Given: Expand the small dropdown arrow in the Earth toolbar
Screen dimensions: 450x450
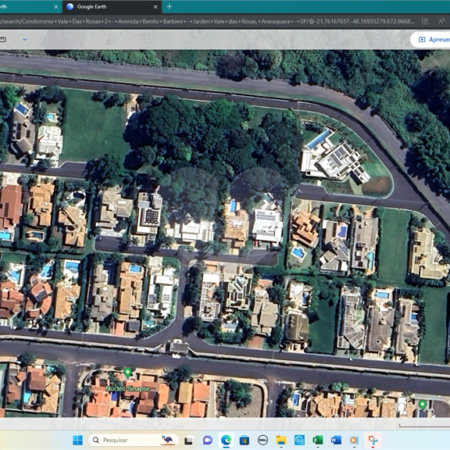Looking at the screenshot, I should (25, 39).
